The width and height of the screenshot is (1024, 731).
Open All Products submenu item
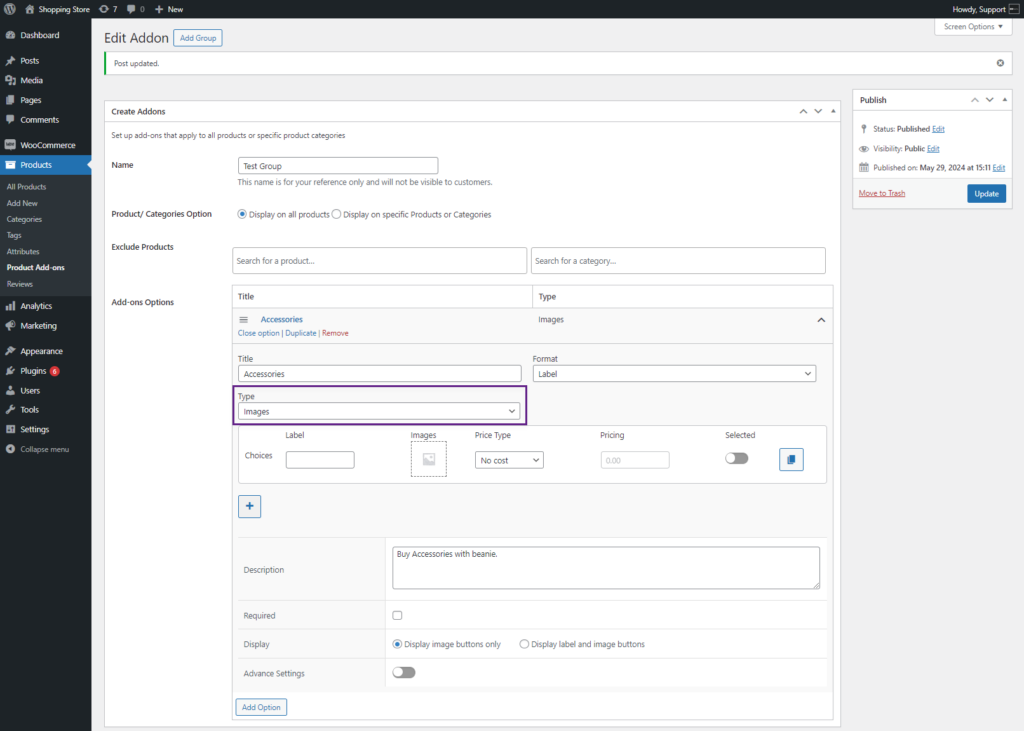pyautogui.click(x=26, y=187)
